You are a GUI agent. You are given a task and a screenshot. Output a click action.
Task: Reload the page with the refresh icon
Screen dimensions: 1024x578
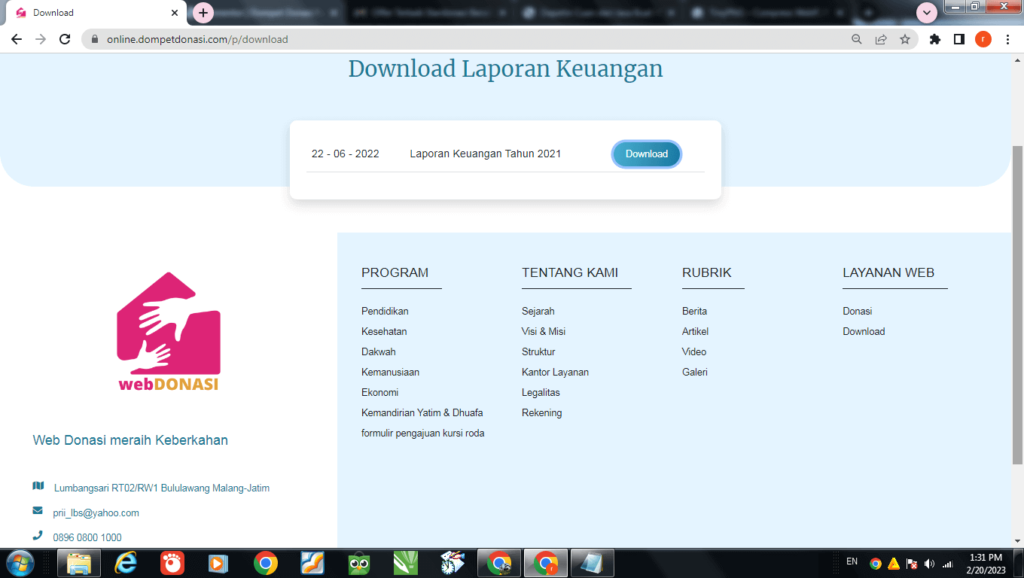(65, 40)
